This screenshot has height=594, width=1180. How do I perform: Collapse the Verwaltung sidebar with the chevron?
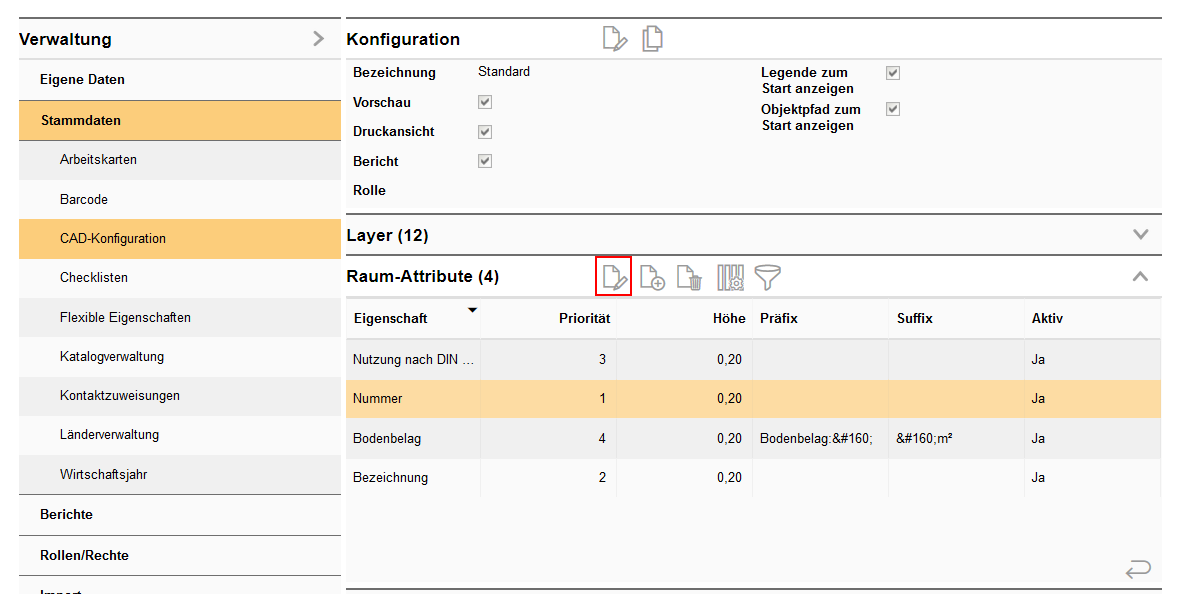pyautogui.click(x=318, y=39)
